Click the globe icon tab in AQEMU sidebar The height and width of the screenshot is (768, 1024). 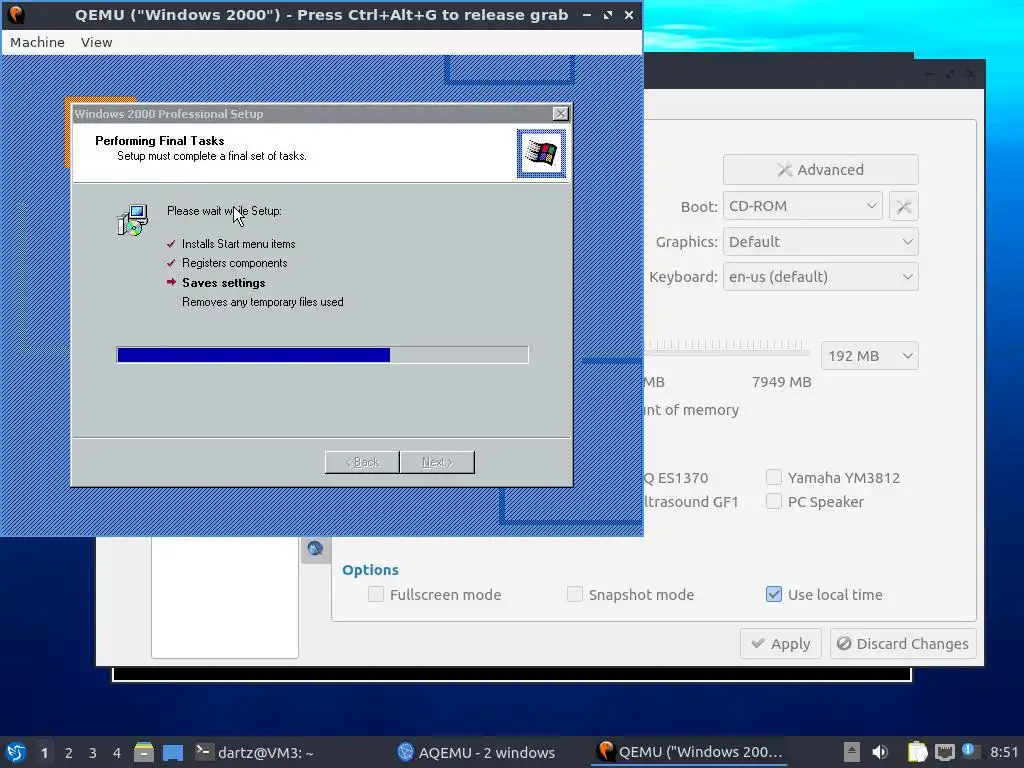coord(315,549)
